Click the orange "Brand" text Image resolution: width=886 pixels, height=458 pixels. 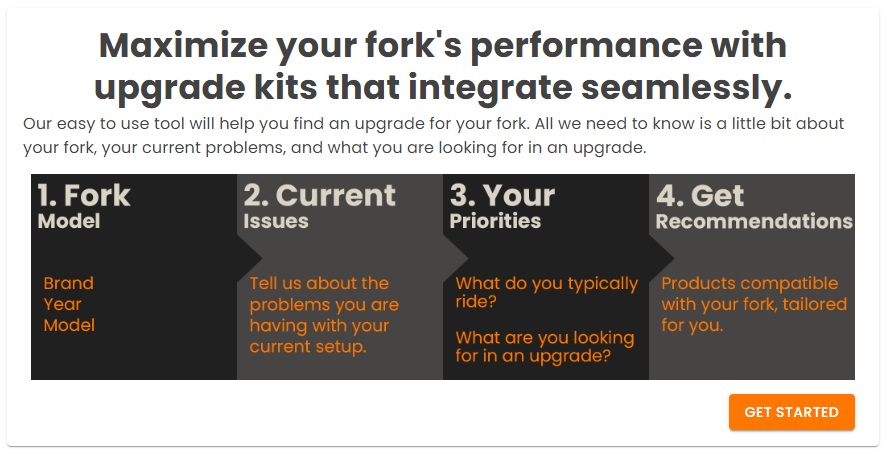click(x=69, y=283)
